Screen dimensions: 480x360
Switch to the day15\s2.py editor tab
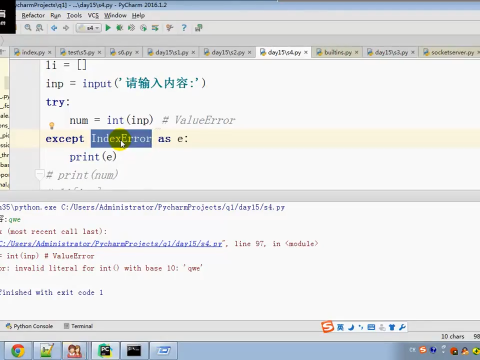(x=228, y=52)
